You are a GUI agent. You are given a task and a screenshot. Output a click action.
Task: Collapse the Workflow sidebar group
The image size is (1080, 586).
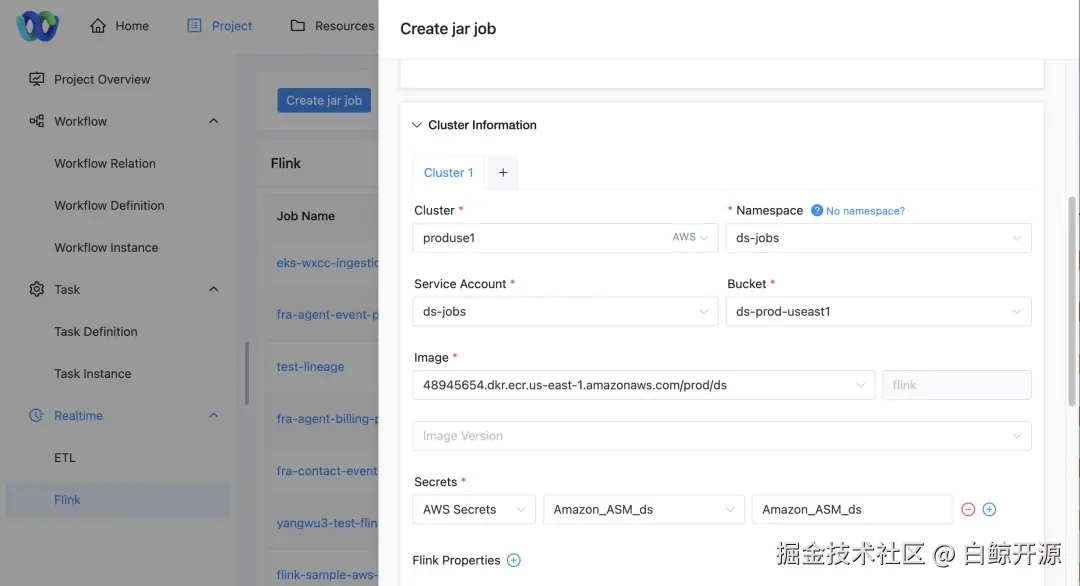[x=214, y=121]
